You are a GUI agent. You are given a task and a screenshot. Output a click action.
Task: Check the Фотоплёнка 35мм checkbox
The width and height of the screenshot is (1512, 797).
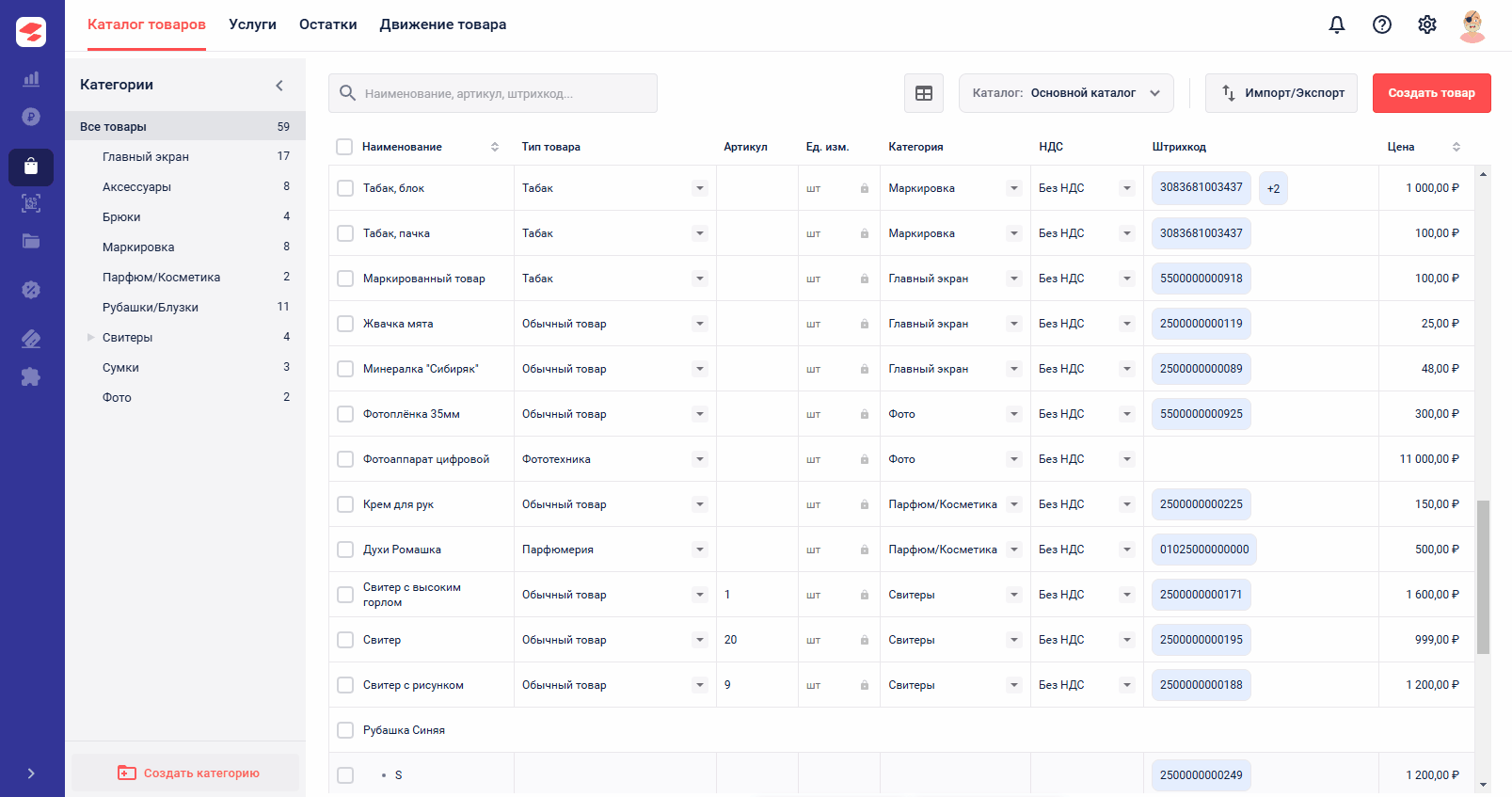(x=345, y=414)
